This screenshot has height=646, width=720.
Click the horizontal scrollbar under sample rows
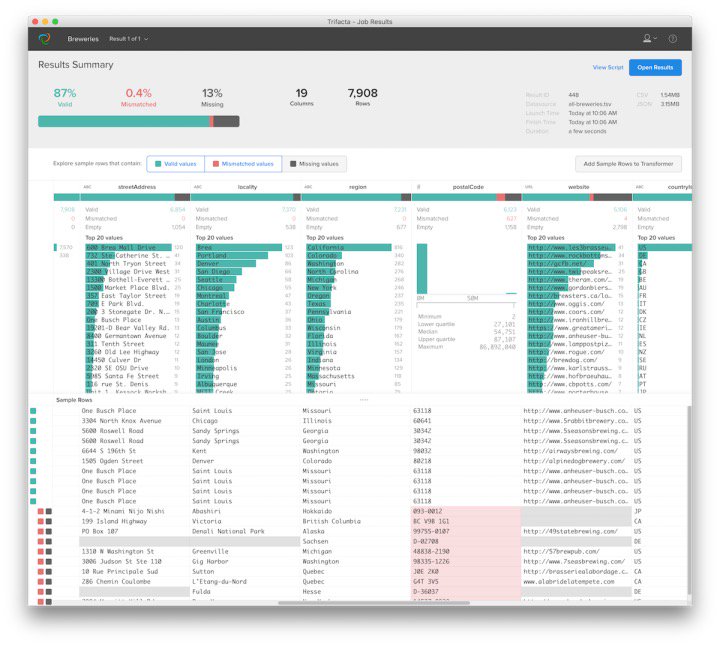point(374,603)
